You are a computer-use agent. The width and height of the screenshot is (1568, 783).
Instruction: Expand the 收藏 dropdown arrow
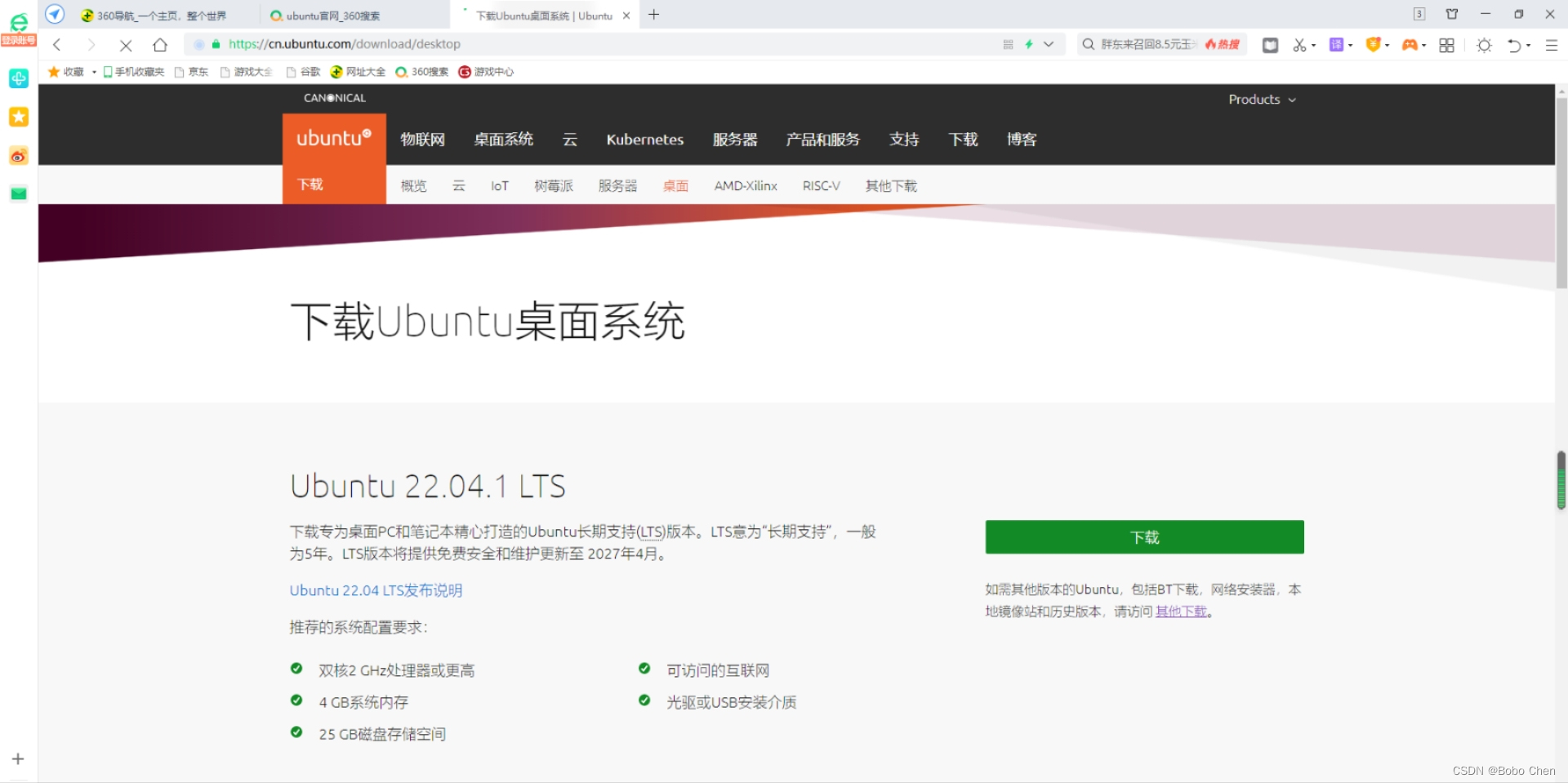(x=94, y=72)
